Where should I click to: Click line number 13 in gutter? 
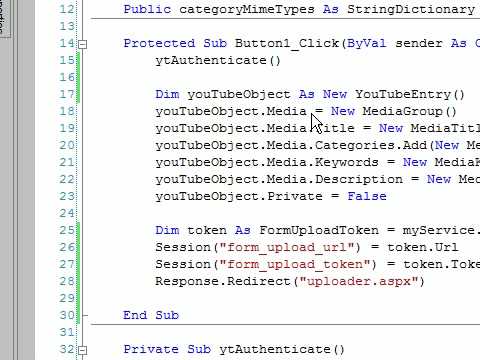click(x=67, y=26)
